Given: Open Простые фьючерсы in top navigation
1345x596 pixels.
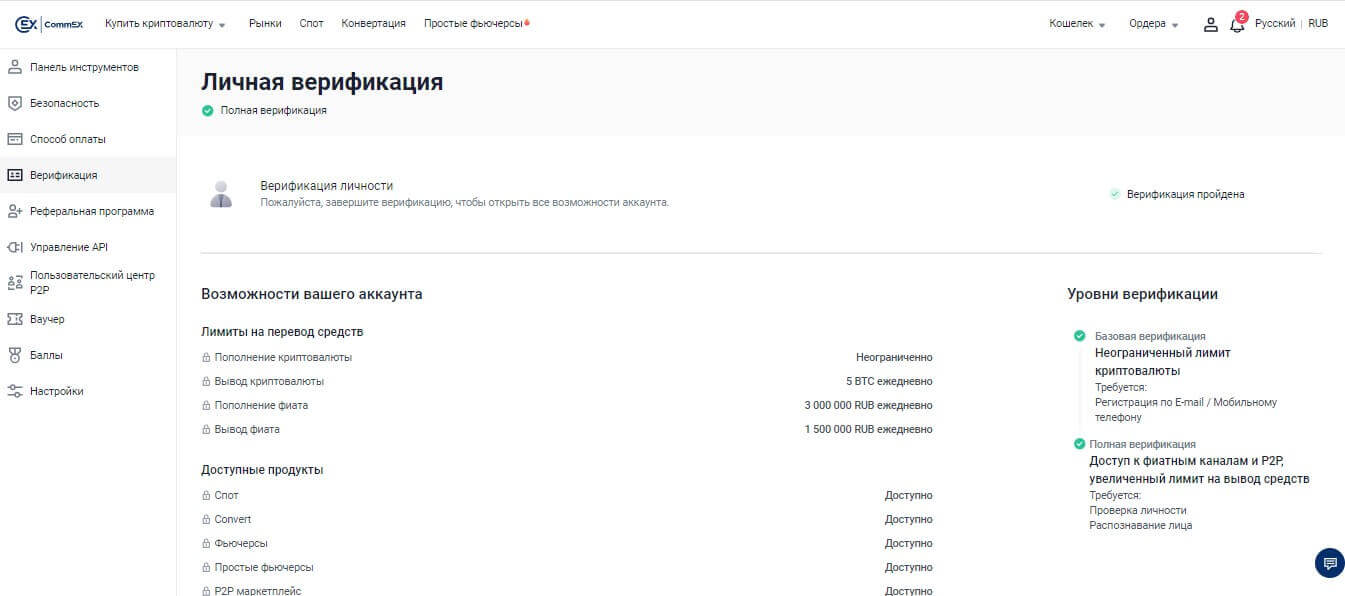Looking at the screenshot, I should point(476,24).
